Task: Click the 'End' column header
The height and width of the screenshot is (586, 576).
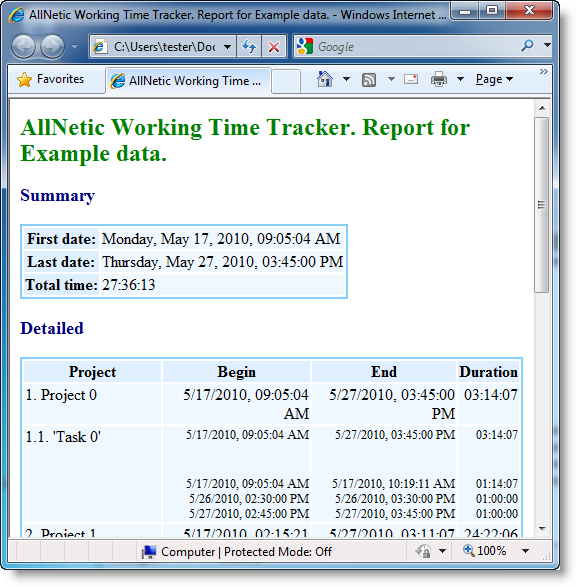Action: point(384,372)
